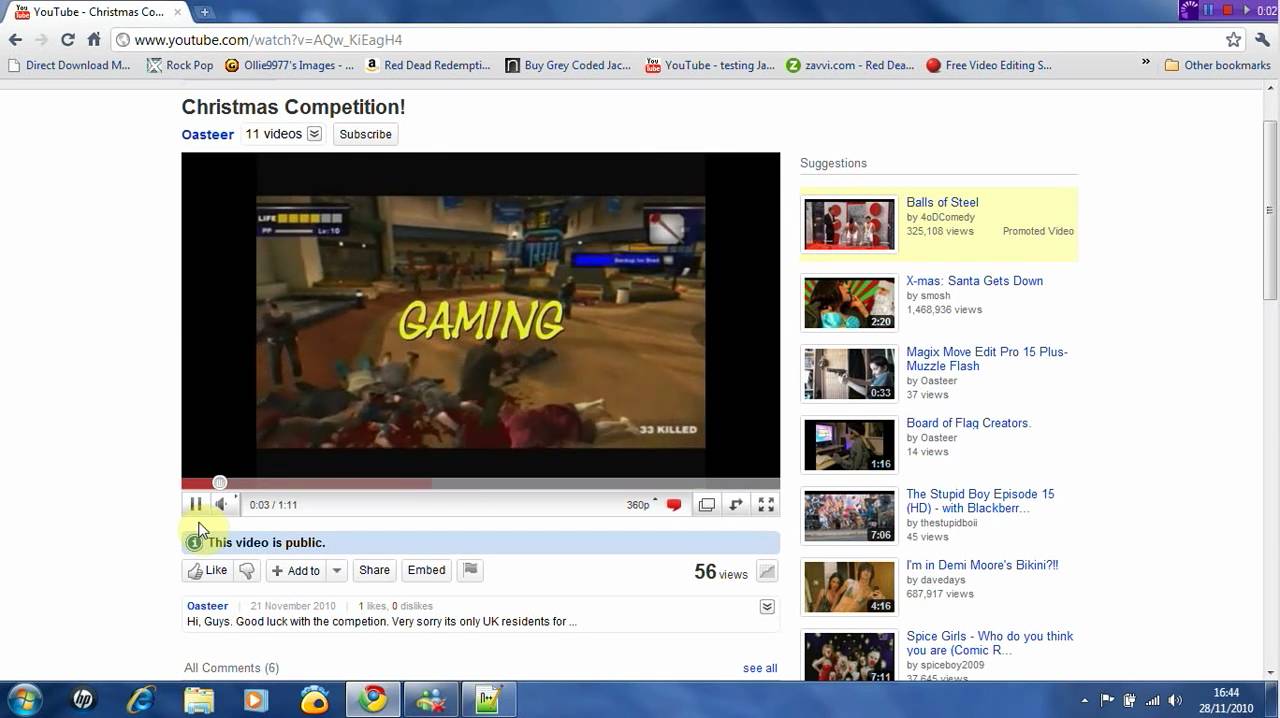The image size is (1280, 718).
Task: Open the Oasteer channel link by the title
Action: click(208, 134)
